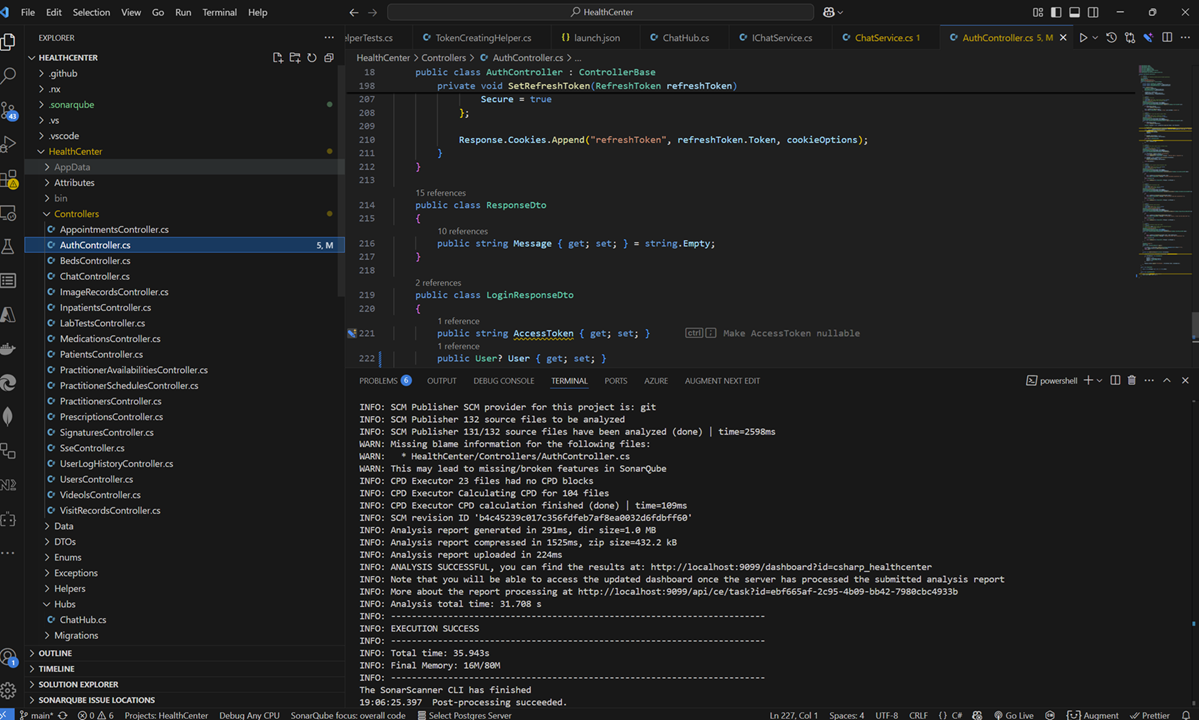The height and width of the screenshot is (720, 1199).
Task: Open the Search view in activity bar
Action: 8,75
